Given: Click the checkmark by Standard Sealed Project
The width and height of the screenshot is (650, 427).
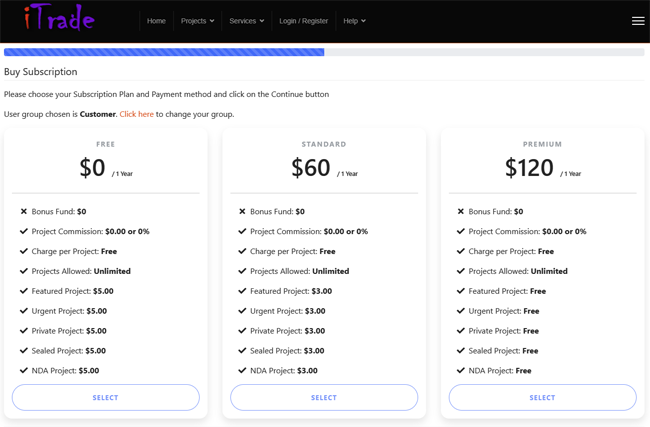Looking at the screenshot, I should click(242, 351).
